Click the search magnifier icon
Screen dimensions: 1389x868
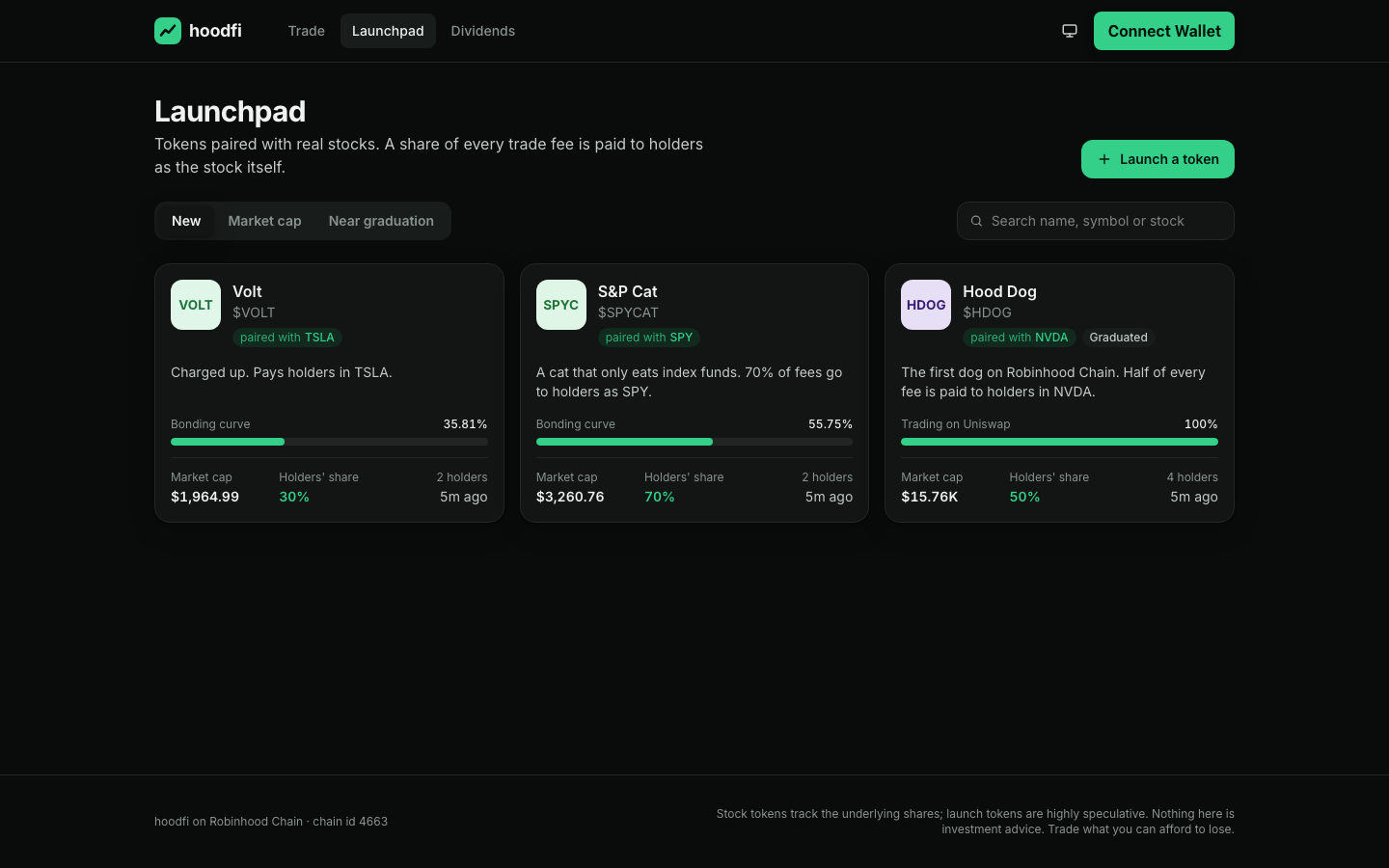[976, 221]
